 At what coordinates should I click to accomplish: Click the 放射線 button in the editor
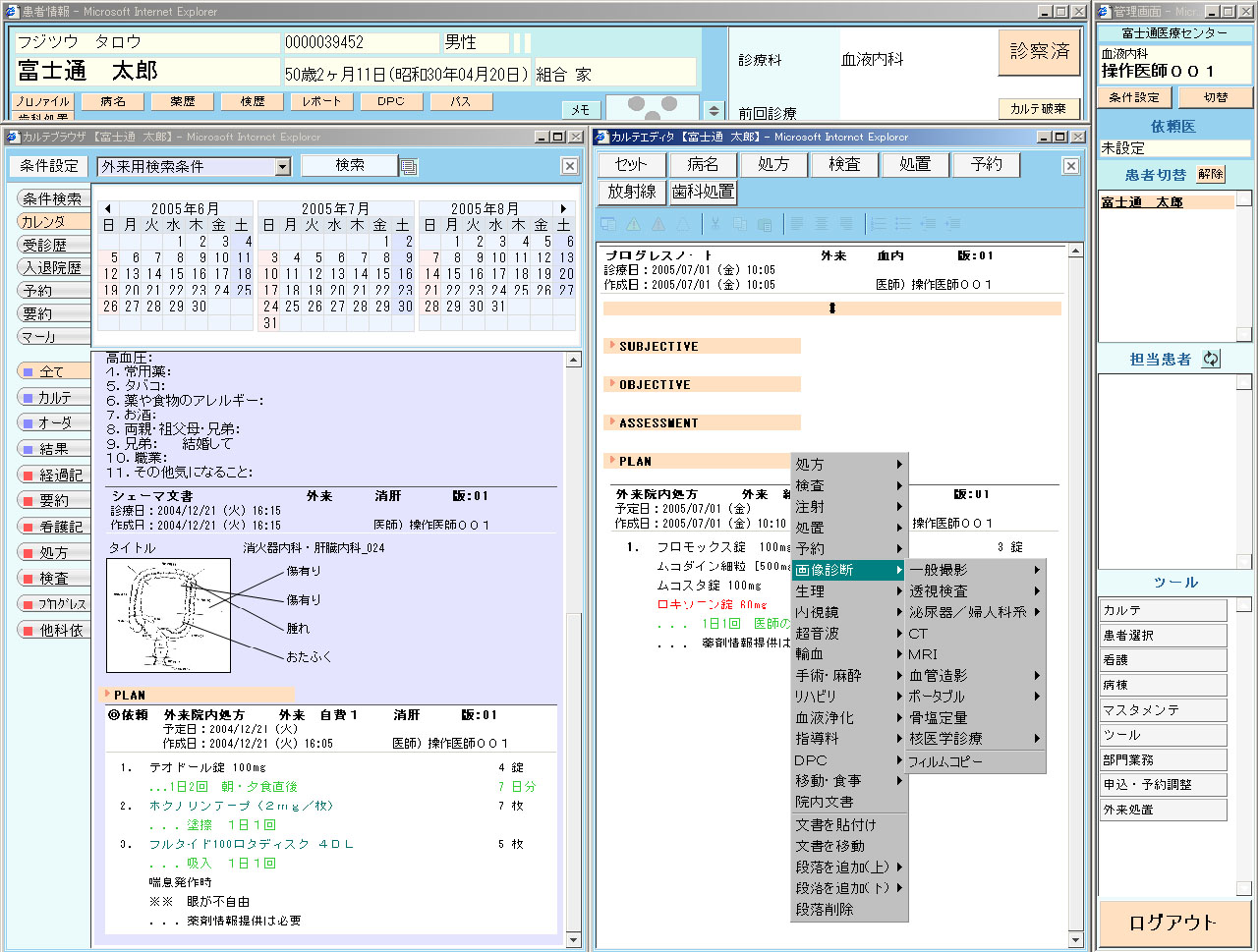click(x=631, y=192)
